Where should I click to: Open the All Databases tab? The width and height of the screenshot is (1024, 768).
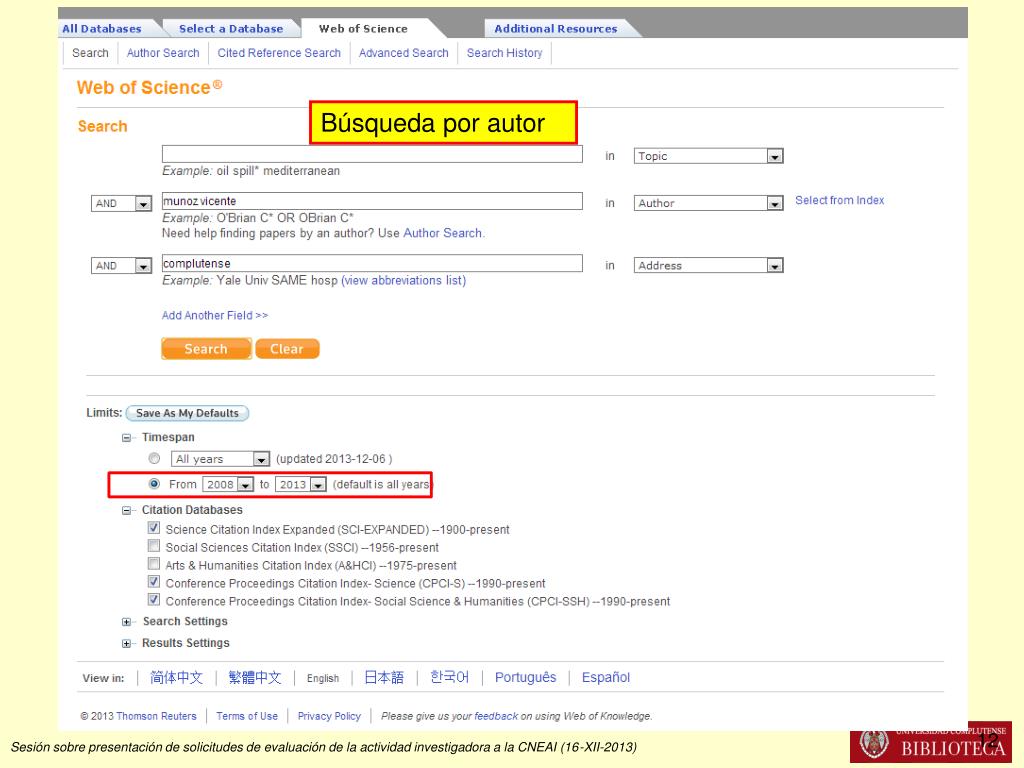[x=102, y=29]
